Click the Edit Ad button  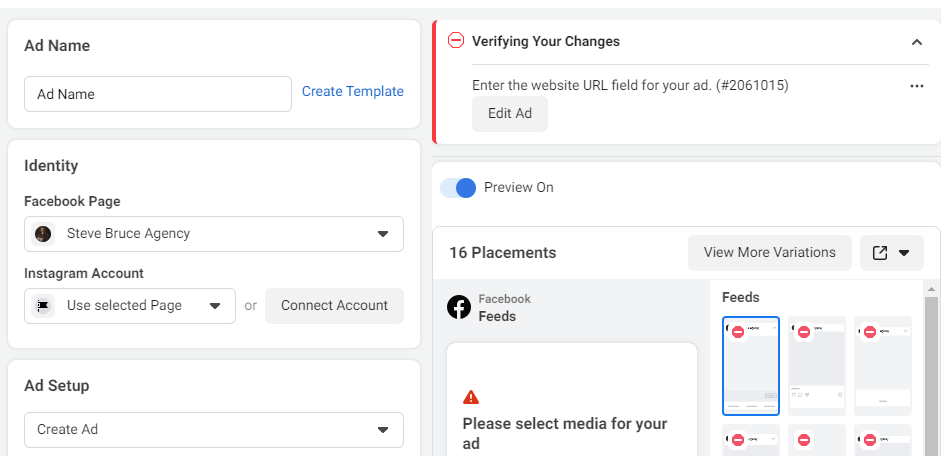[510, 114]
